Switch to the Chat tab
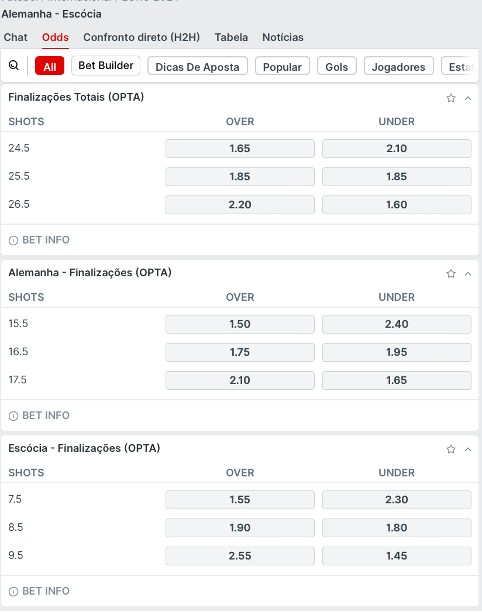The width and height of the screenshot is (482, 612). (x=16, y=37)
